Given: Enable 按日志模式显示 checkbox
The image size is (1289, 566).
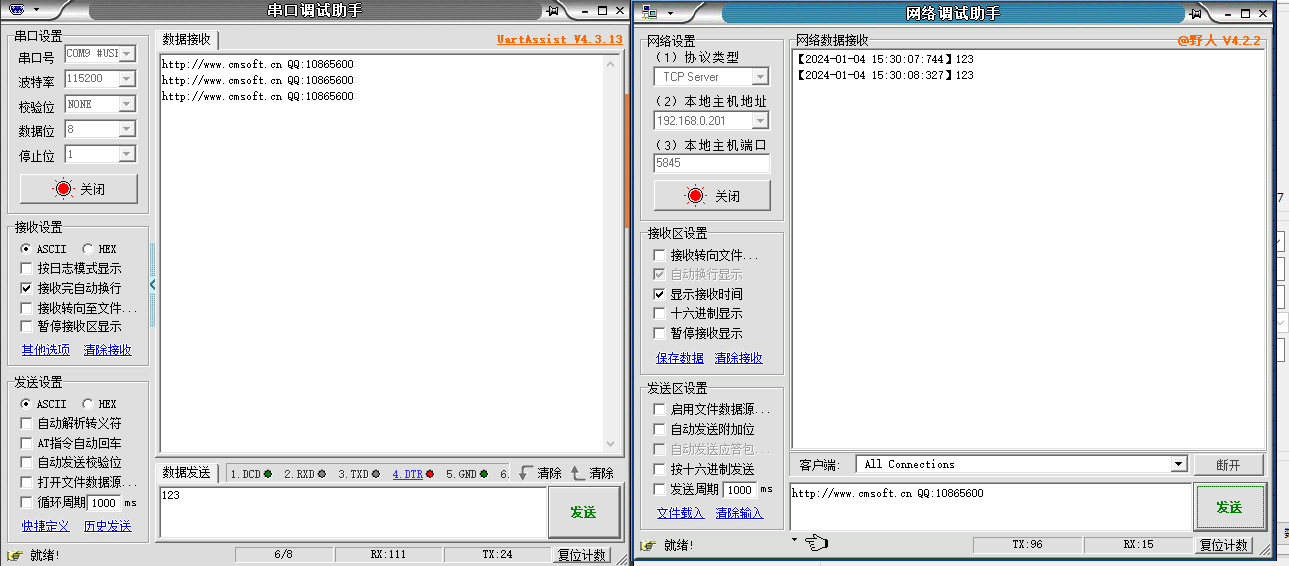Looking at the screenshot, I should [x=27, y=269].
